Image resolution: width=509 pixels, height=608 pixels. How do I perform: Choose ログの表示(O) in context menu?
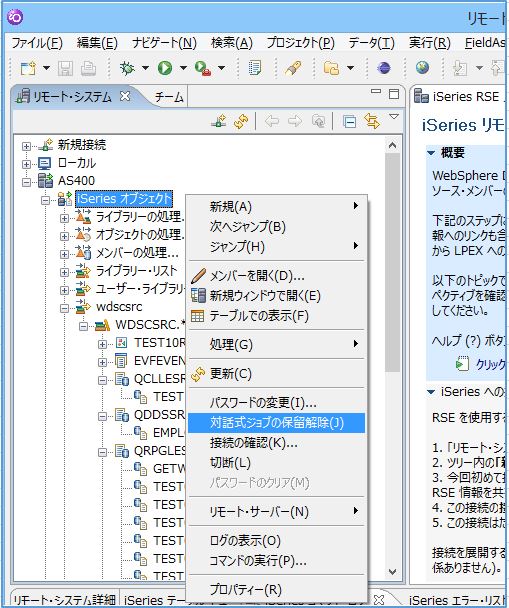[x=276, y=541]
